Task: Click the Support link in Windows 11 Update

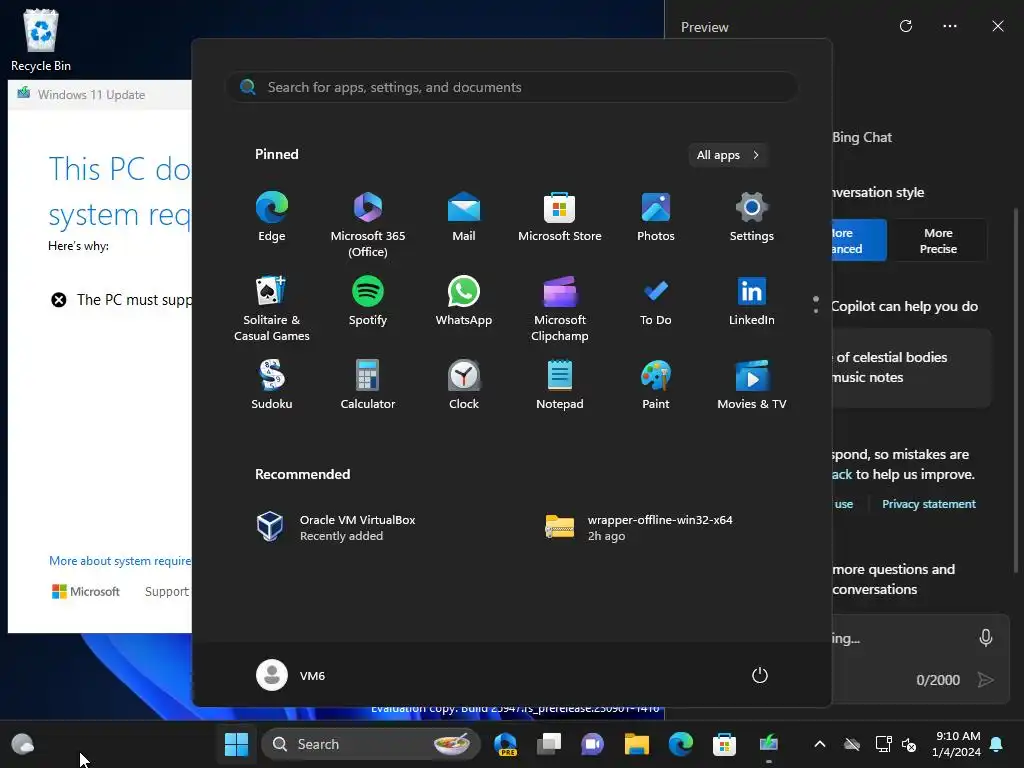Action: (167, 591)
